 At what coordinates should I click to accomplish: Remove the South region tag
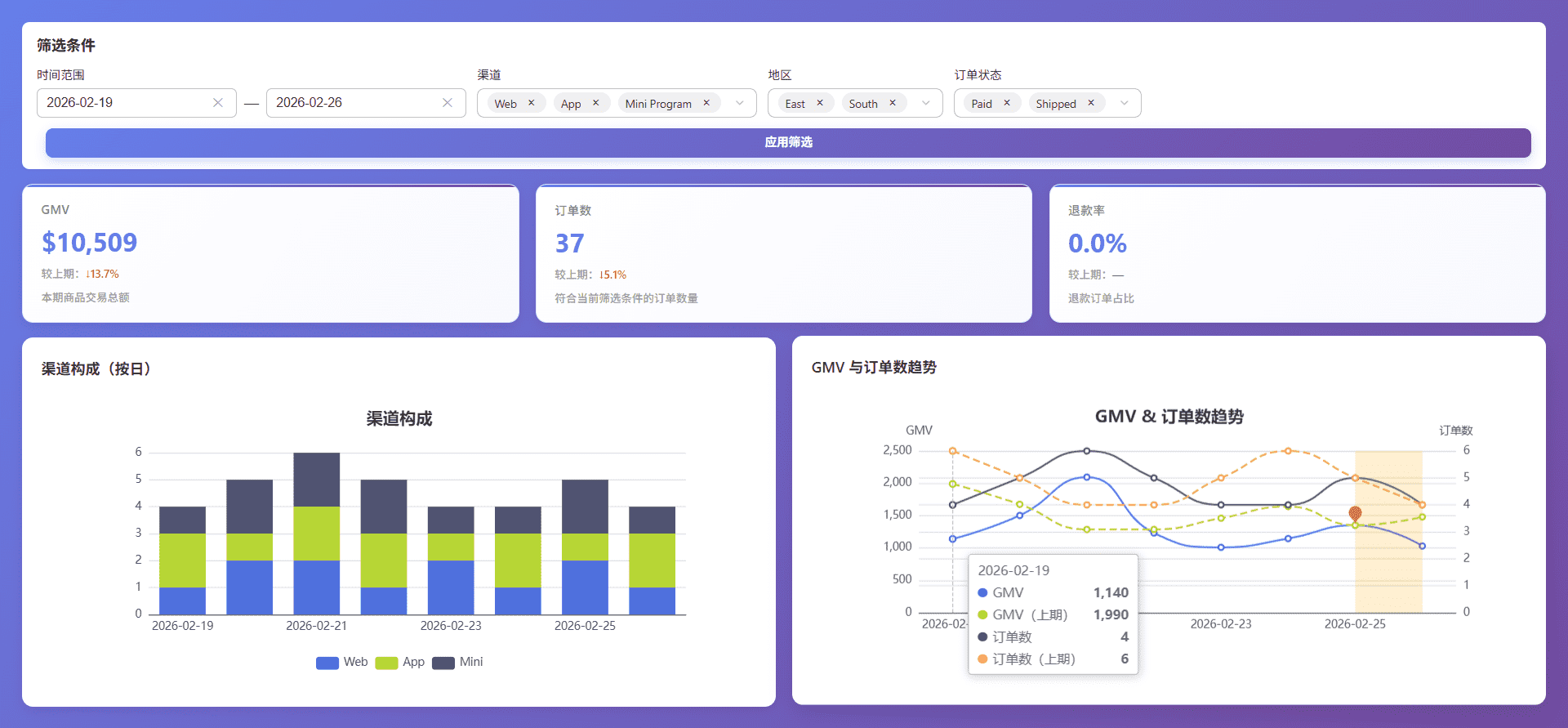tap(893, 103)
